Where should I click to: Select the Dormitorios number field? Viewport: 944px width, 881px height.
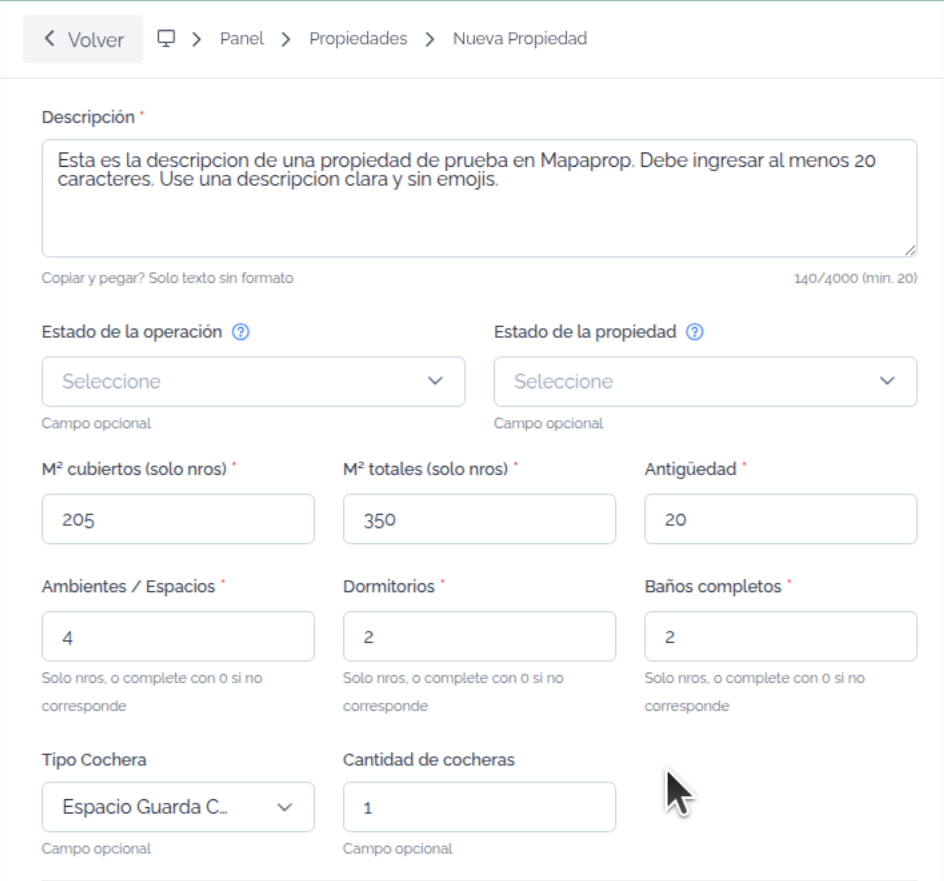coord(479,637)
